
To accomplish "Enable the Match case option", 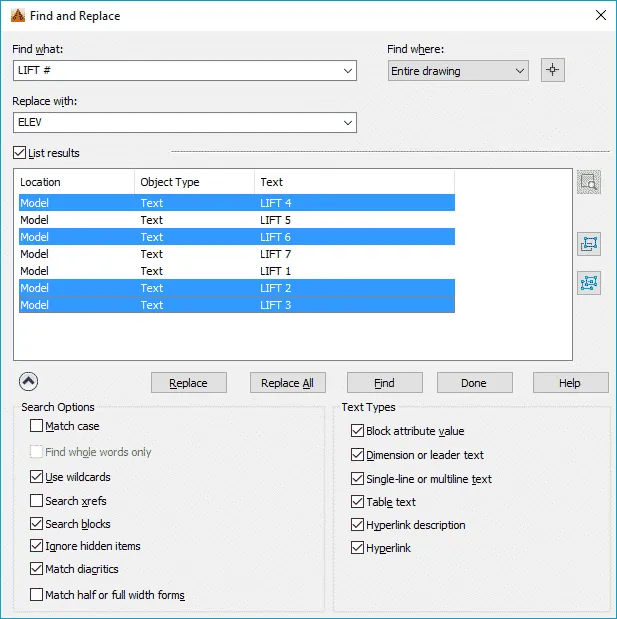I will tap(36, 426).
